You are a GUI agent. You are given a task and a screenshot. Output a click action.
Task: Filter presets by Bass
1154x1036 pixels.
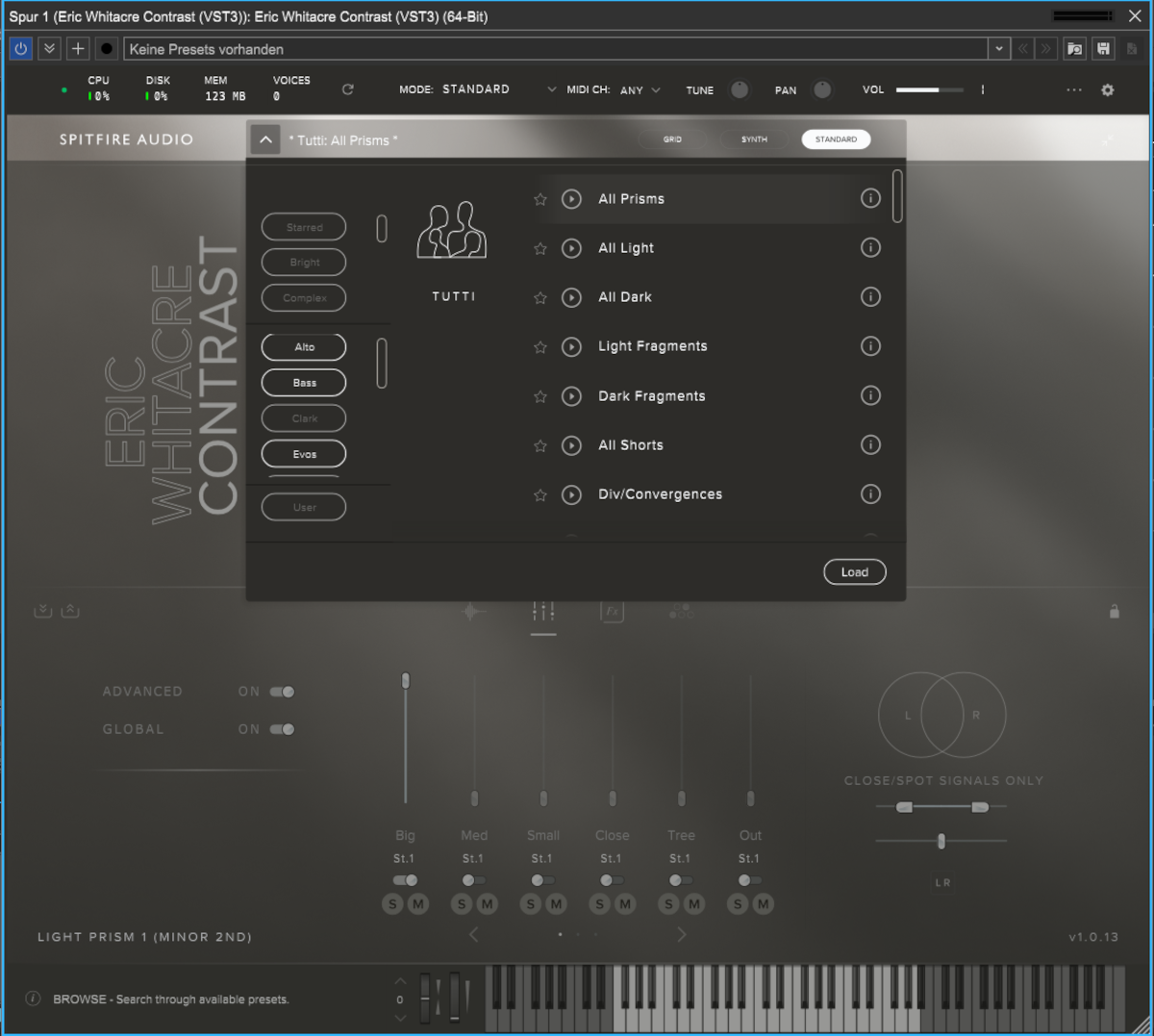[x=304, y=383]
